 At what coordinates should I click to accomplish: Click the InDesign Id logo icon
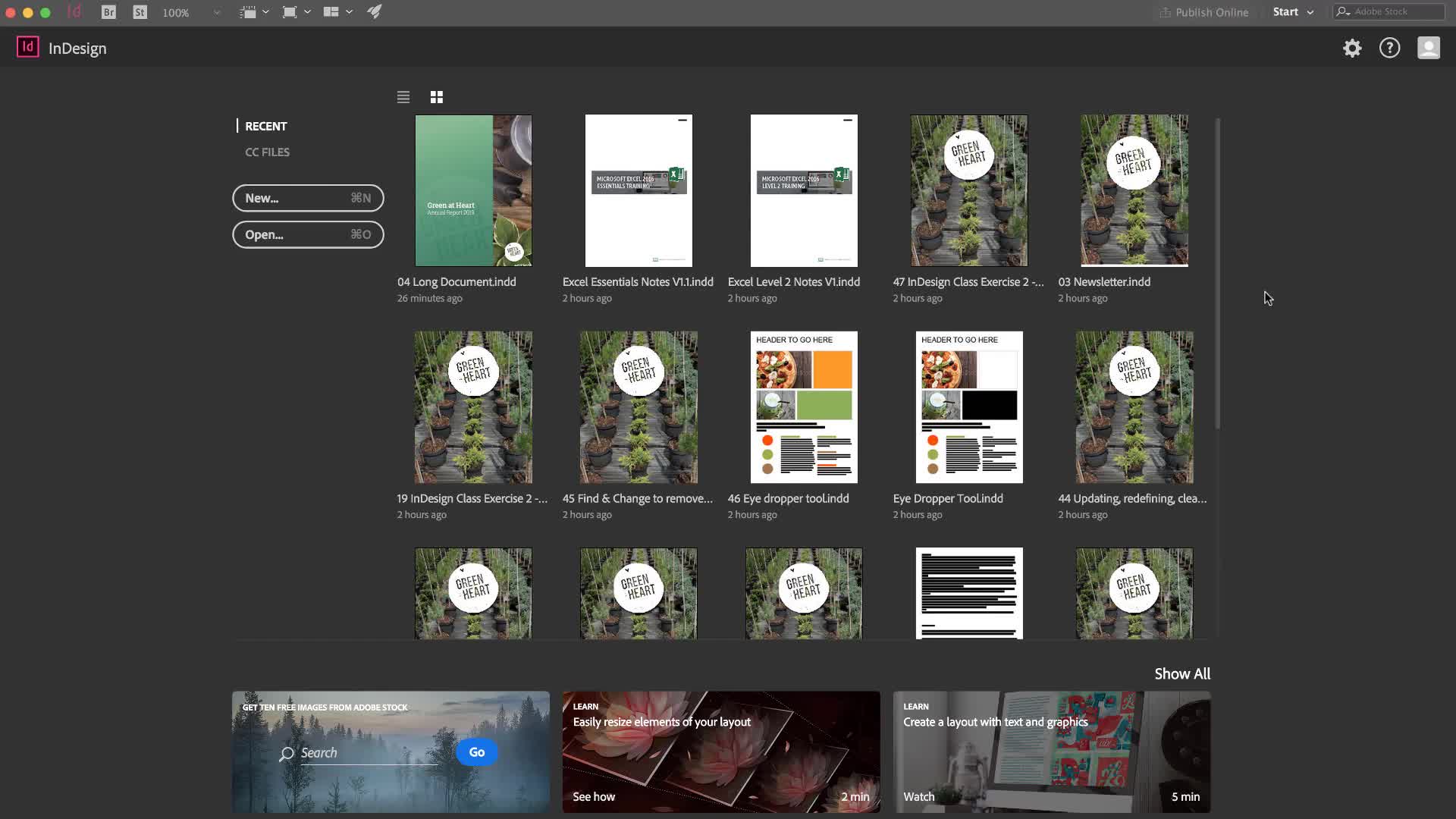[x=28, y=47]
